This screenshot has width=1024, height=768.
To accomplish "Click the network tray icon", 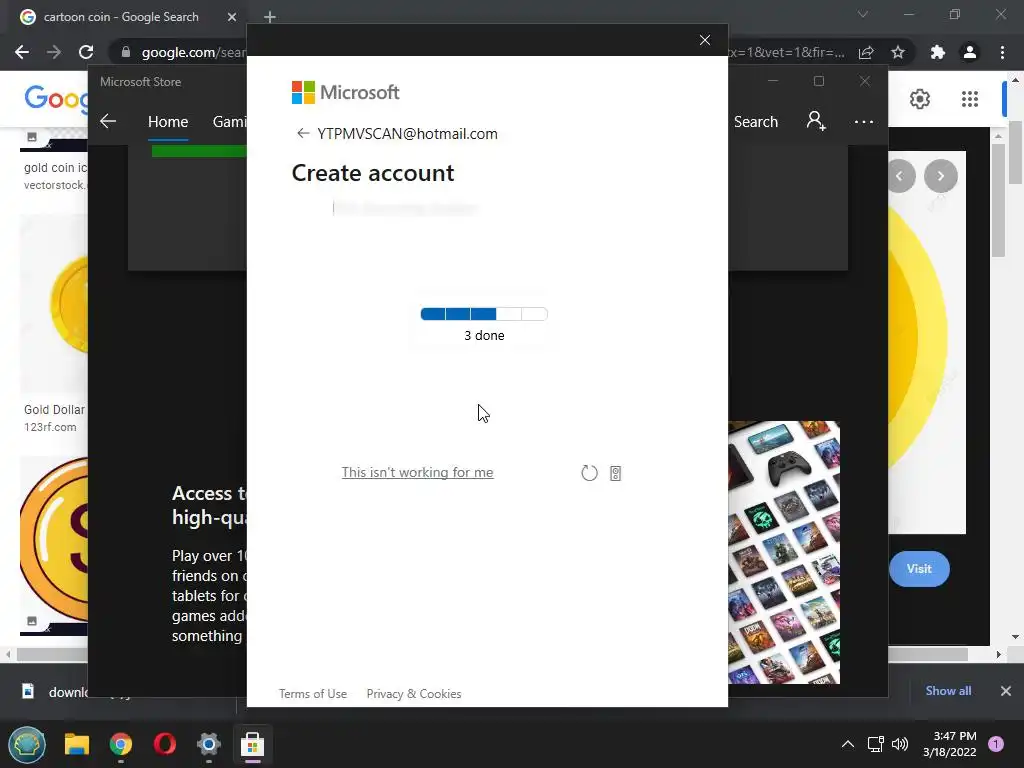I will pyautogui.click(x=875, y=744).
